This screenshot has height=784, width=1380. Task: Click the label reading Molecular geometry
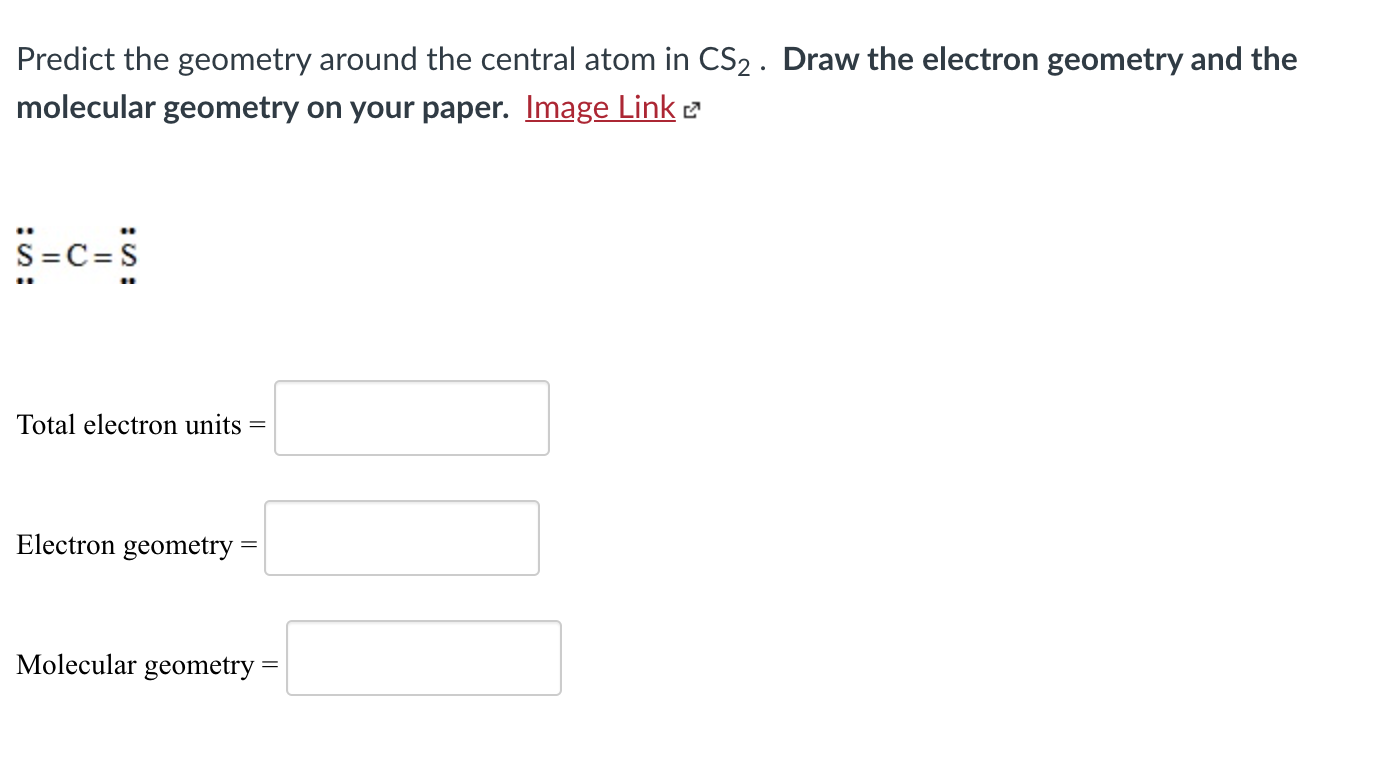[137, 664]
